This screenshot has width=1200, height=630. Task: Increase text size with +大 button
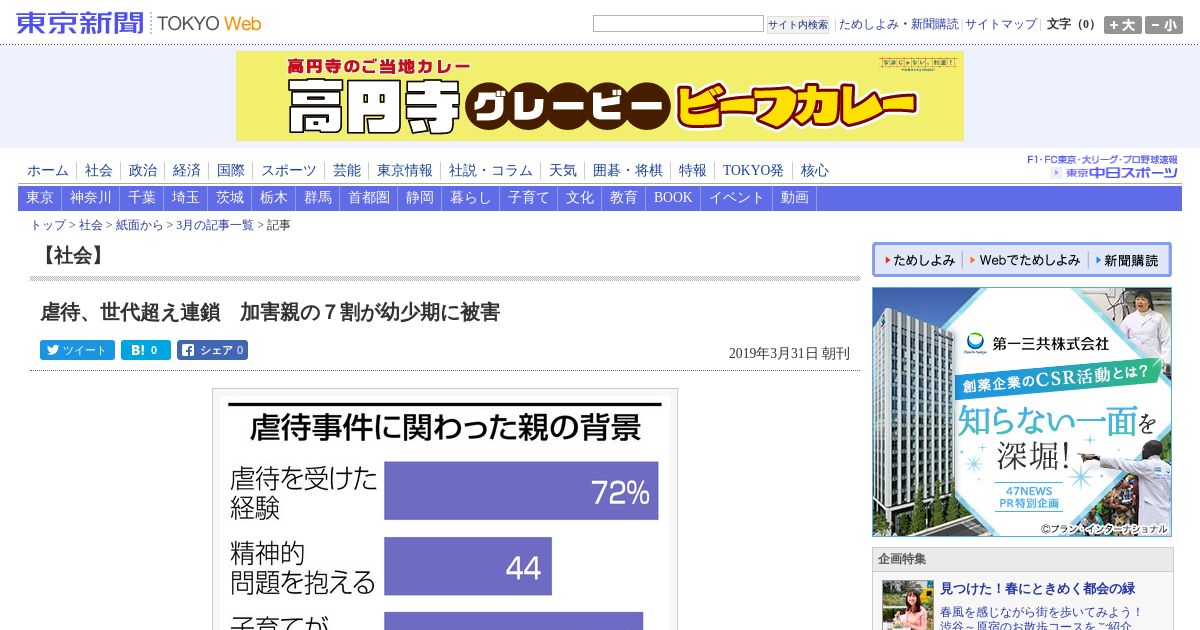[1122, 25]
